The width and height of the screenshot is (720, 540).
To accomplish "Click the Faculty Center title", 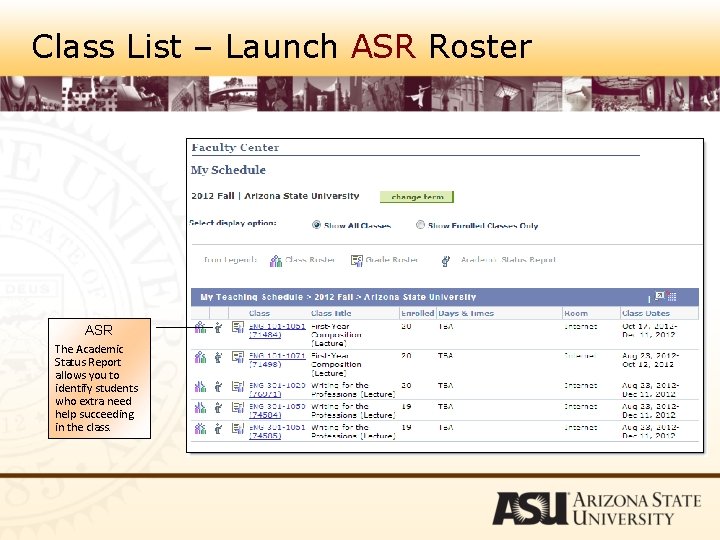I will (x=235, y=147).
